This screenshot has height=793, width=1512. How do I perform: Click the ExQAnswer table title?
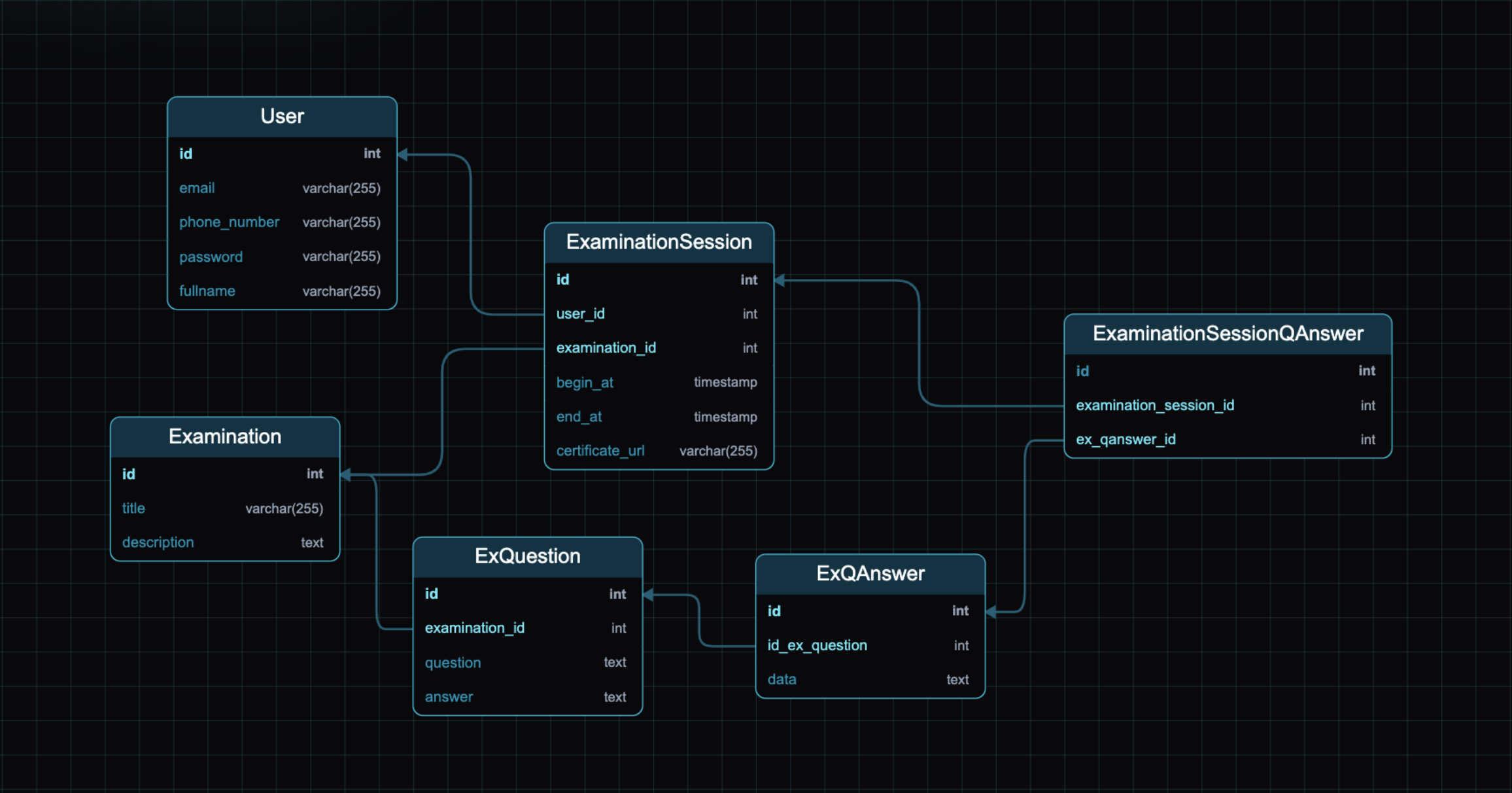coord(870,574)
